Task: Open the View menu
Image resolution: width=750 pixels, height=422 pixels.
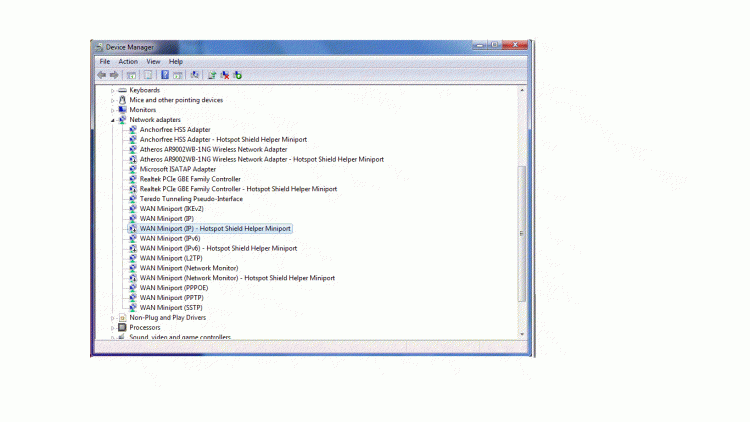Action: click(153, 62)
